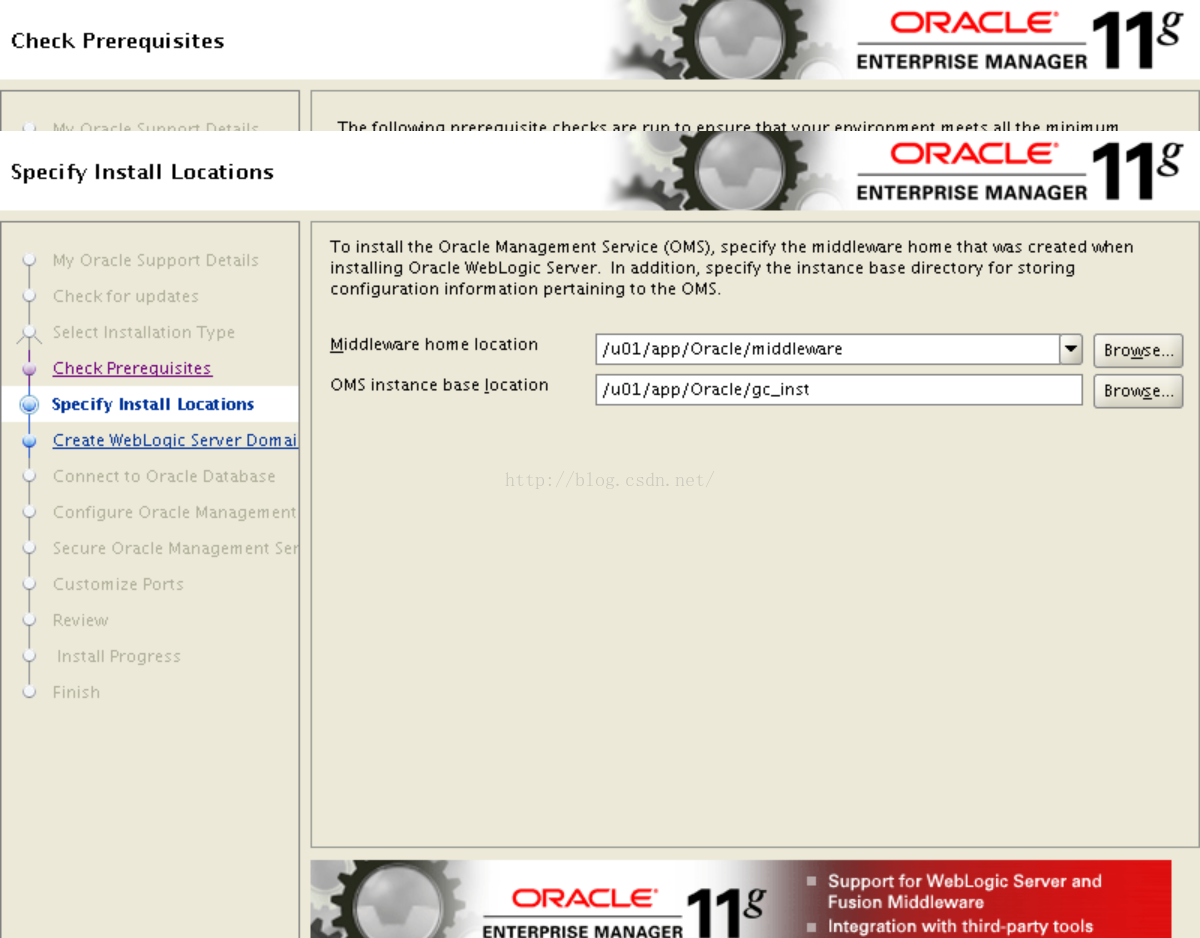Click 'Support for WebLogic Server' banner text

pyautogui.click(x=964, y=891)
